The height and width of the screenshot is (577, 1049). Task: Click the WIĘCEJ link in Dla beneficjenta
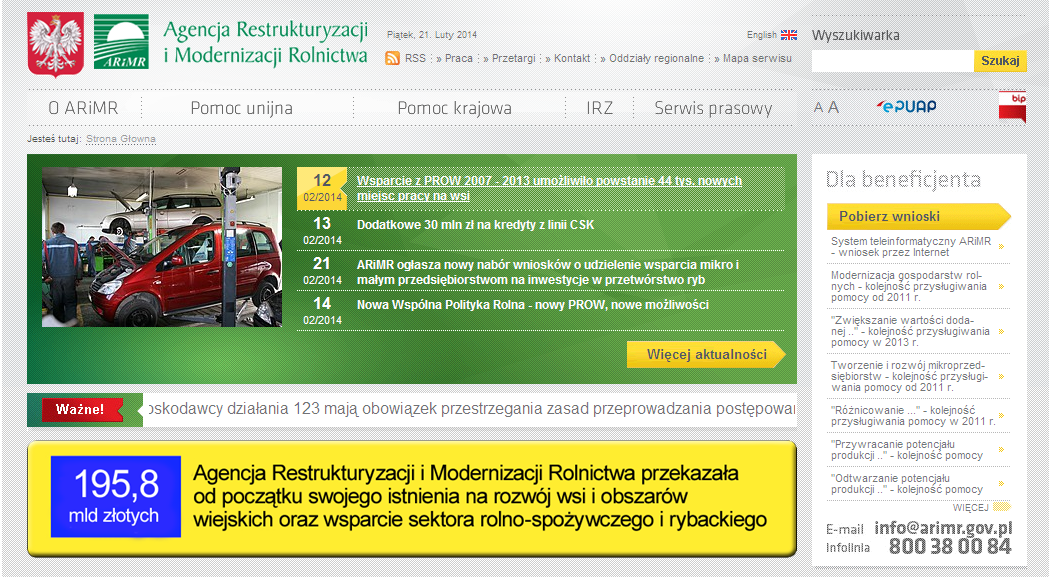click(x=971, y=507)
